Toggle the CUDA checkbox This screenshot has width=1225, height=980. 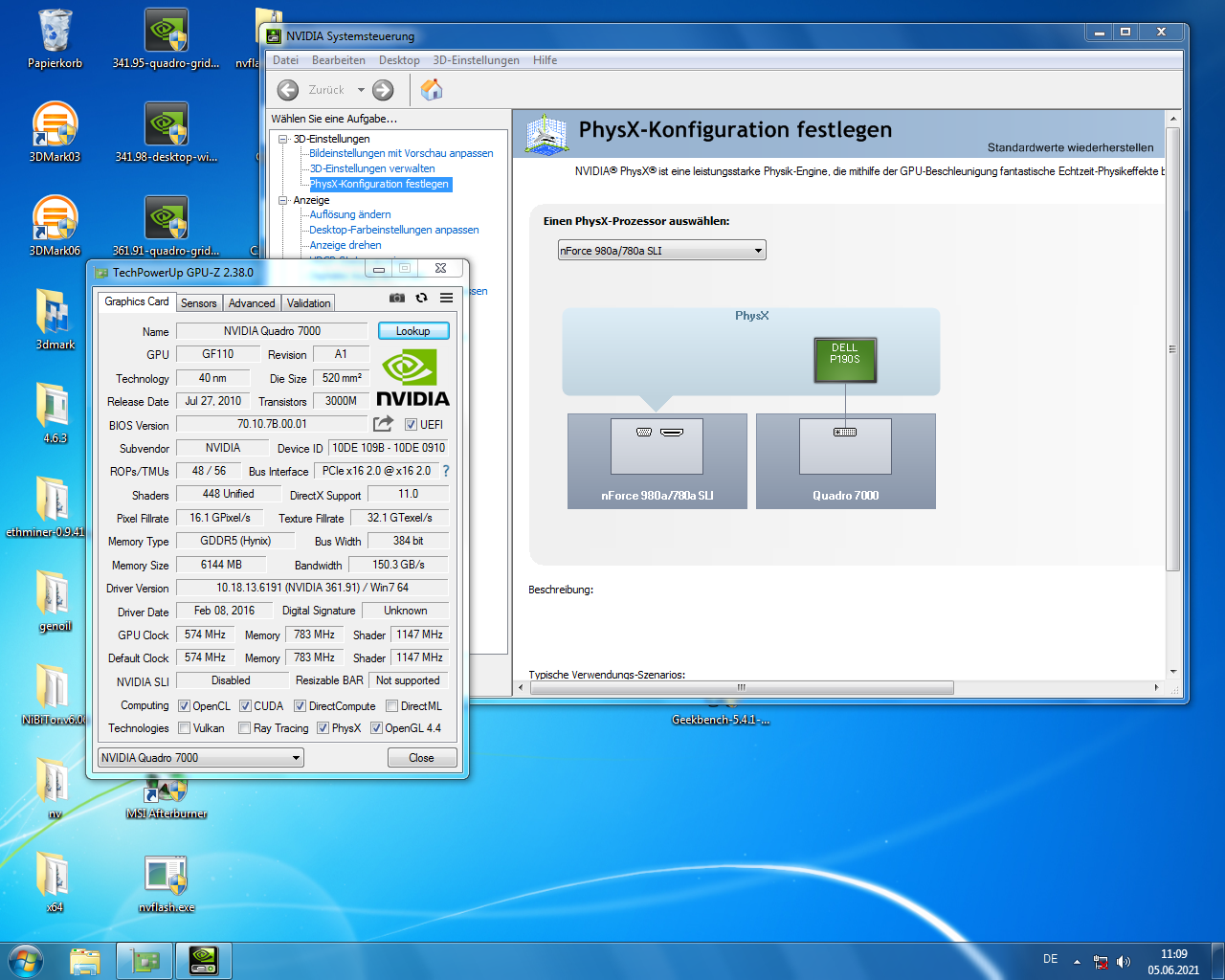click(x=245, y=706)
